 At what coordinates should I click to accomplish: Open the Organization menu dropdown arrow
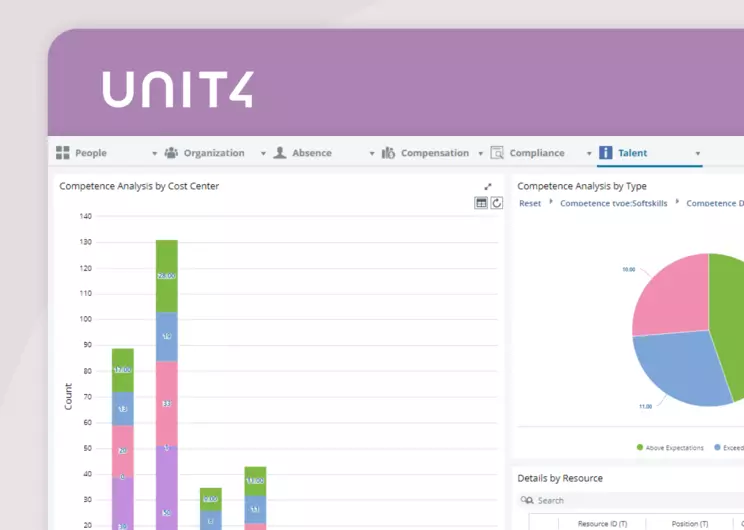pos(263,154)
